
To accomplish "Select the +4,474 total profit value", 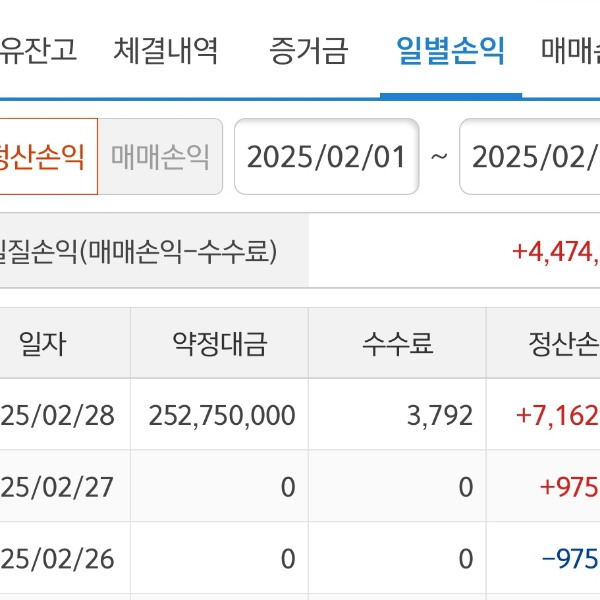I will (x=554, y=251).
